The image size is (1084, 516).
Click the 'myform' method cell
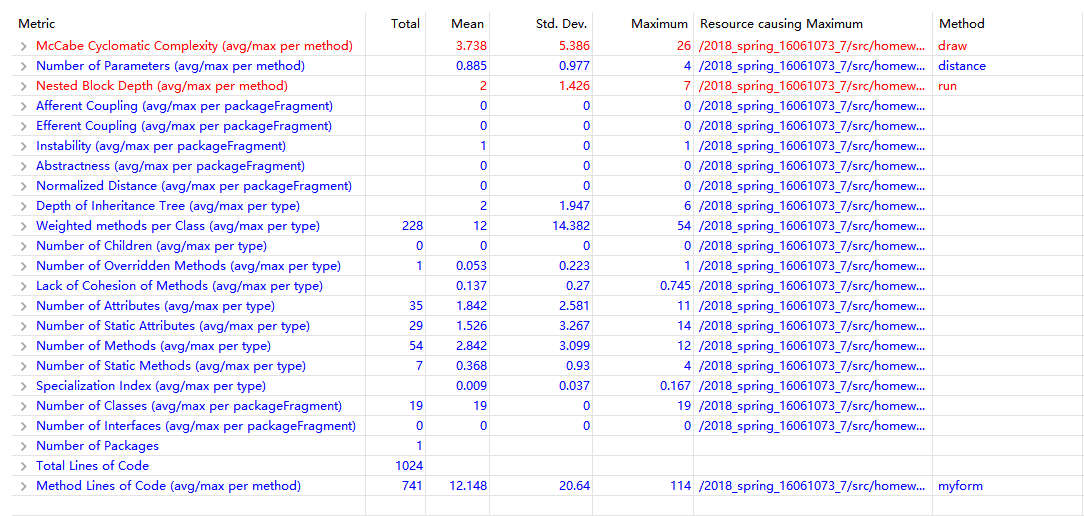pyautogui.click(x=960, y=486)
